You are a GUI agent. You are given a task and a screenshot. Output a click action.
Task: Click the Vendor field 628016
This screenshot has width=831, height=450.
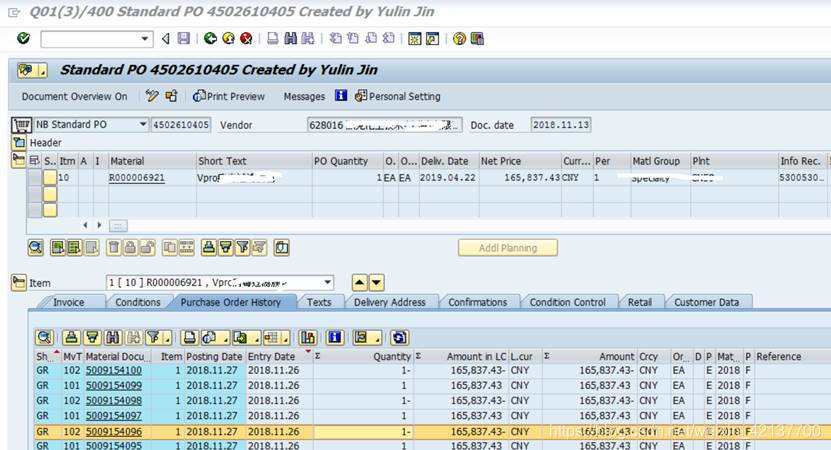tap(384, 125)
